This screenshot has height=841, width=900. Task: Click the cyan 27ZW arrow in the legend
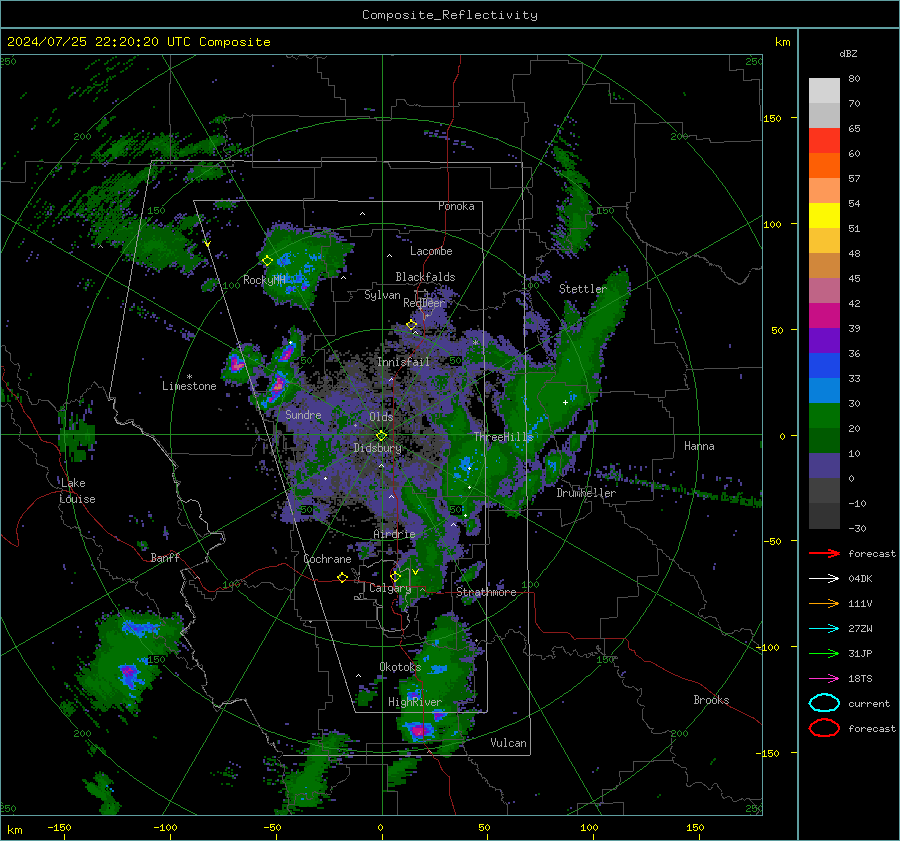point(824,629)
